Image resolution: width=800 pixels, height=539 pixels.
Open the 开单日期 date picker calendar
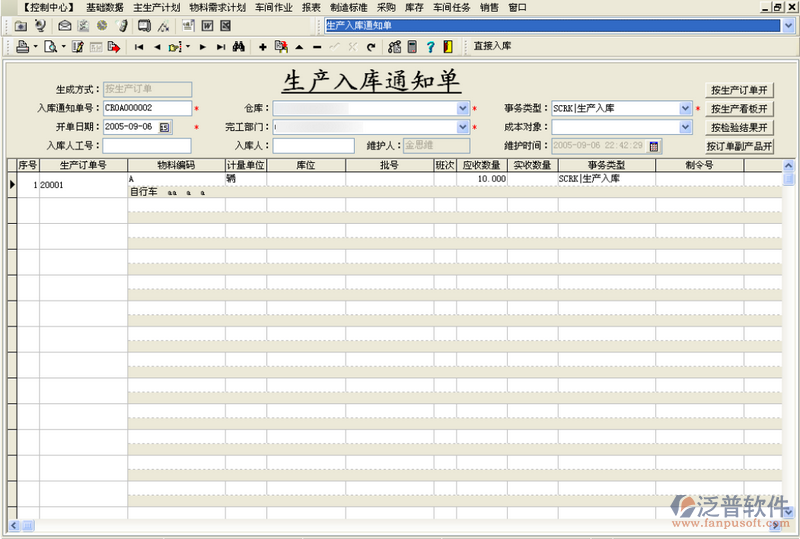[x=164, y=127]
